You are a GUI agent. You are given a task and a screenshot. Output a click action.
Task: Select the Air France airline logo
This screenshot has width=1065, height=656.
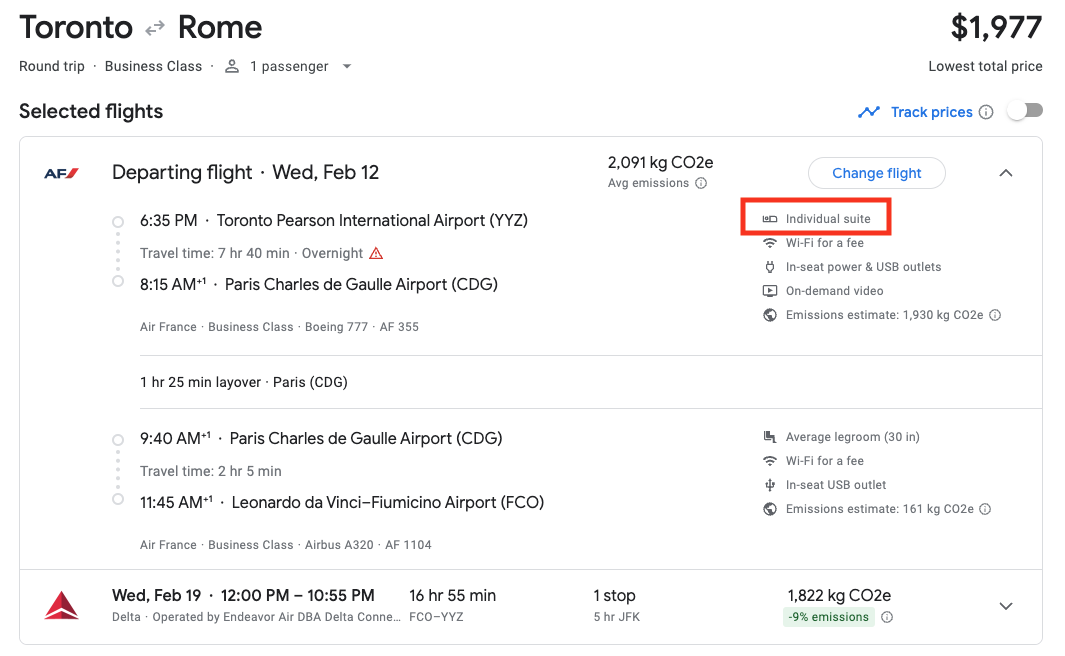pyautogui.click(x=62, y=171)
